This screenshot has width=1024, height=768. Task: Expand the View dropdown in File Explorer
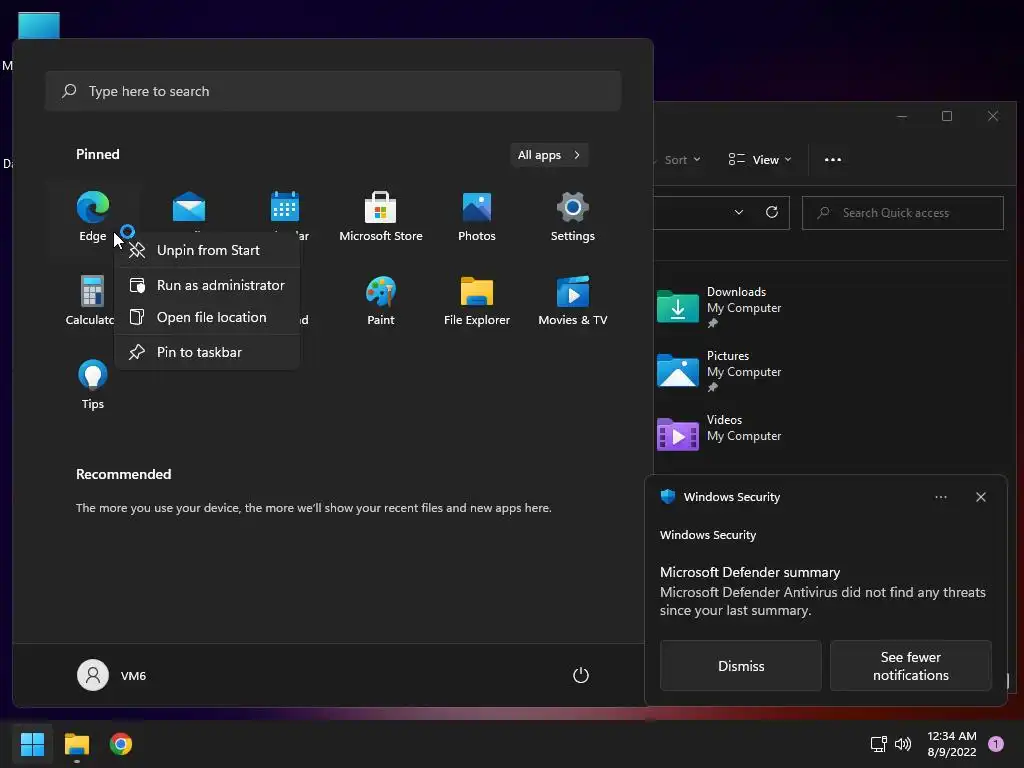pyautogui.click(x=760, y=160)
